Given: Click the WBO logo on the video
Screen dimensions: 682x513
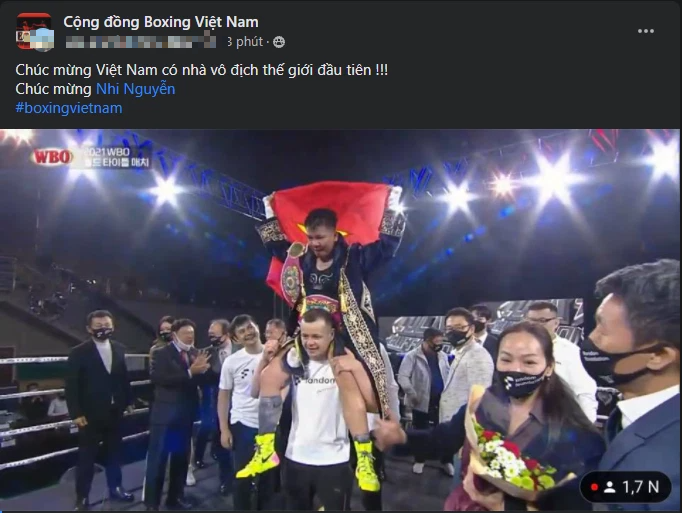Looking at the screenshot, I should point(52,157).
